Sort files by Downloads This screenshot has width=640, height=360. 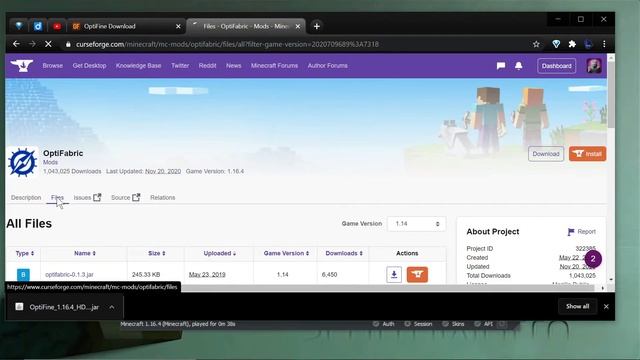[x=344, y=253]
